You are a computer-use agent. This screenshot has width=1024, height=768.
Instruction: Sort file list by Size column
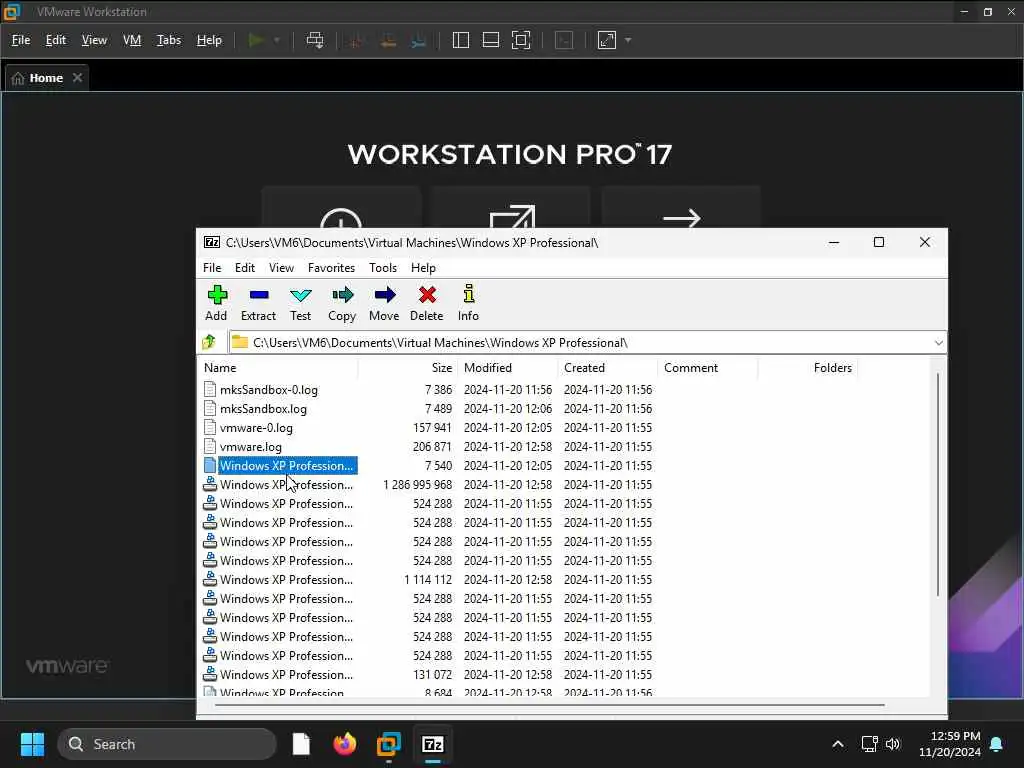[408, 368]
